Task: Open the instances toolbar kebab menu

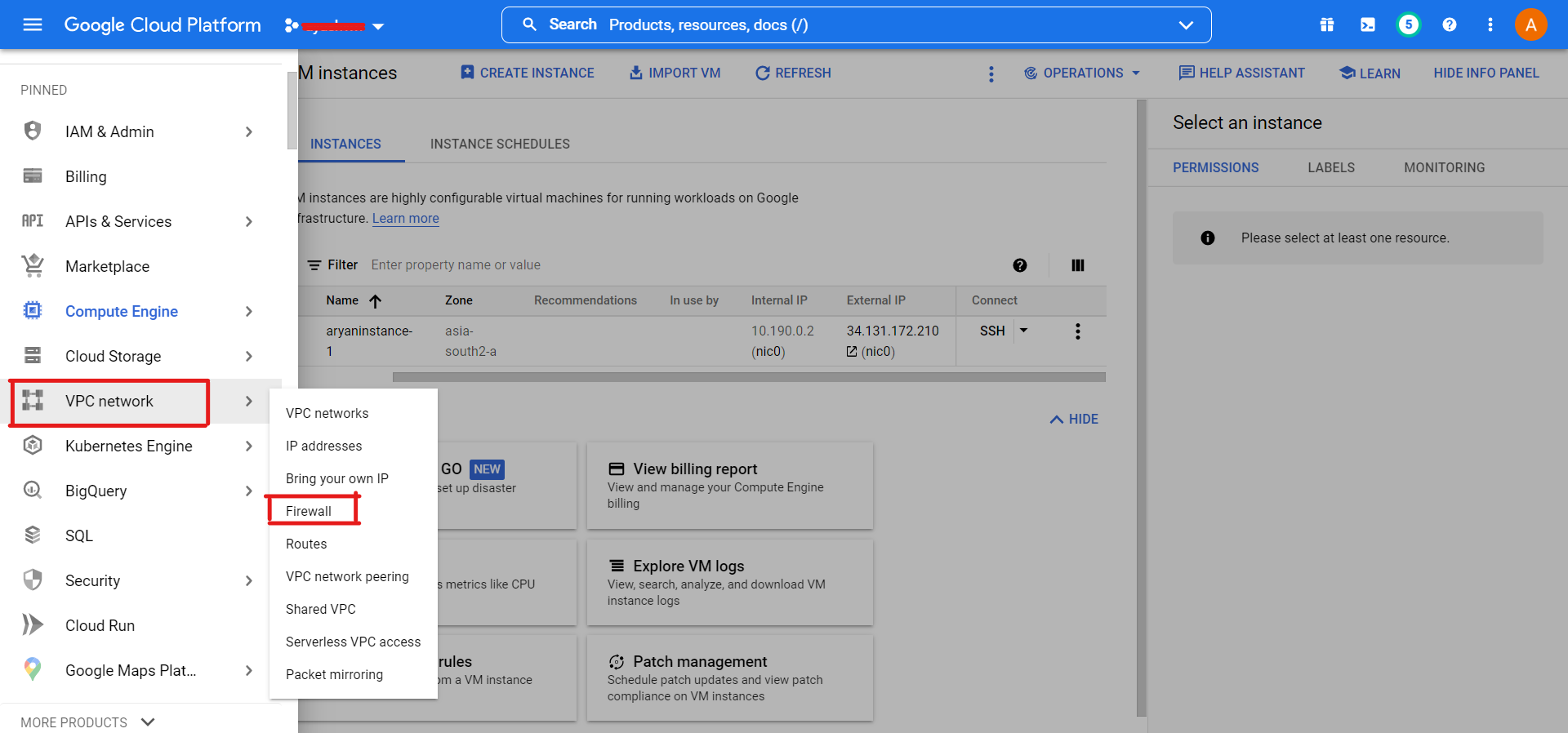Action: click(x=991, y=73)
